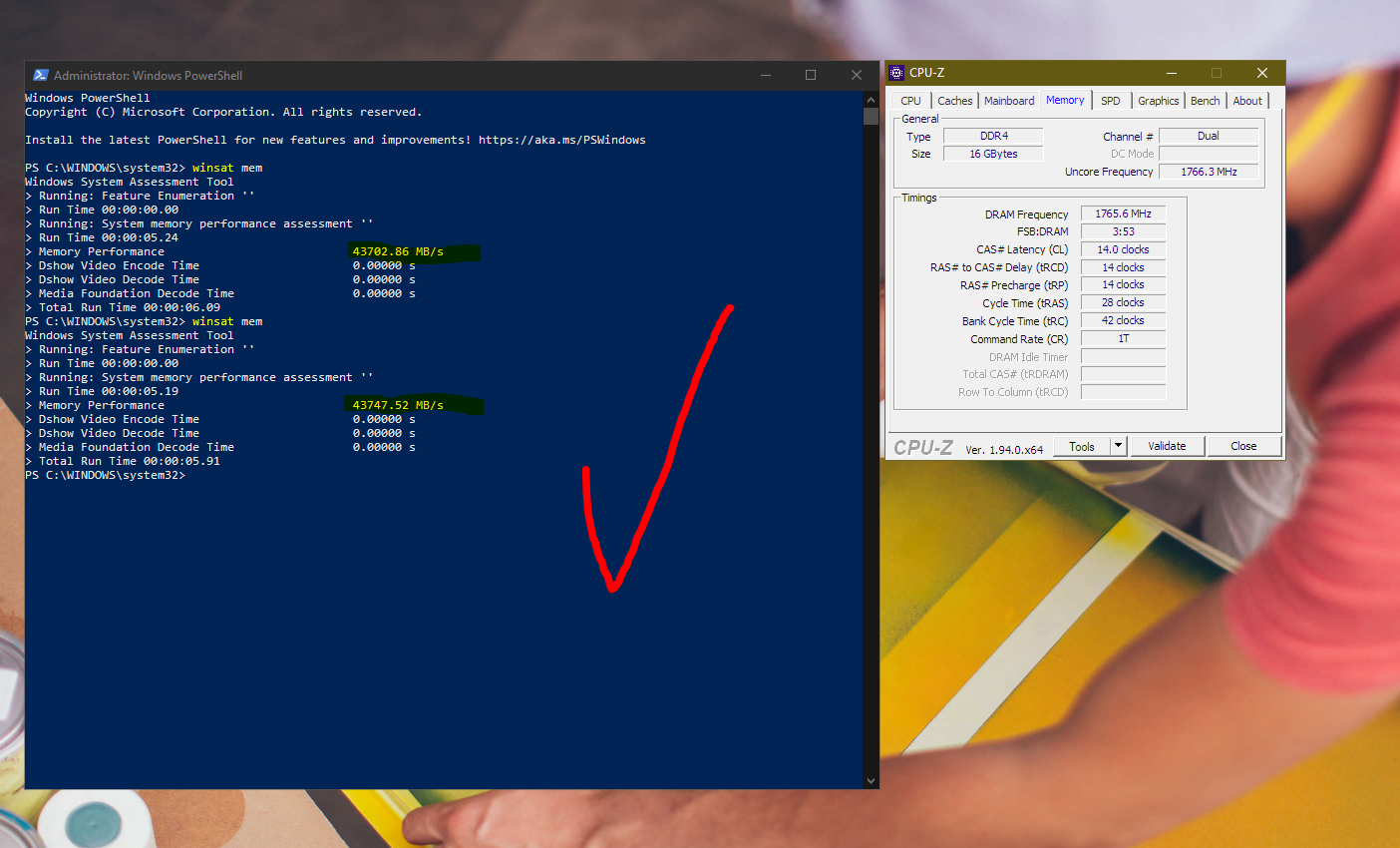
Task: Select the Memory tab
Action: (x=1065, y=100)
